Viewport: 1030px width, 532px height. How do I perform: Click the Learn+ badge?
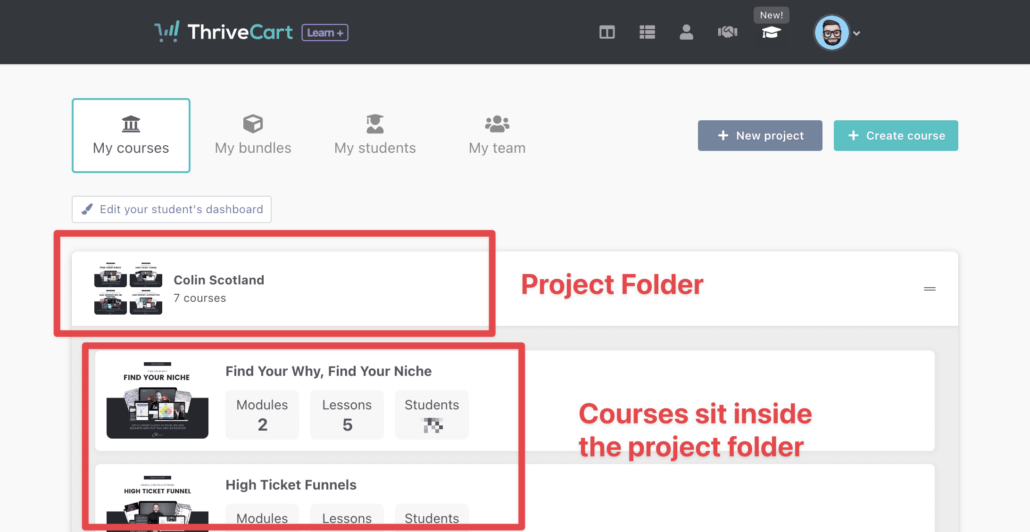[325, 32]
